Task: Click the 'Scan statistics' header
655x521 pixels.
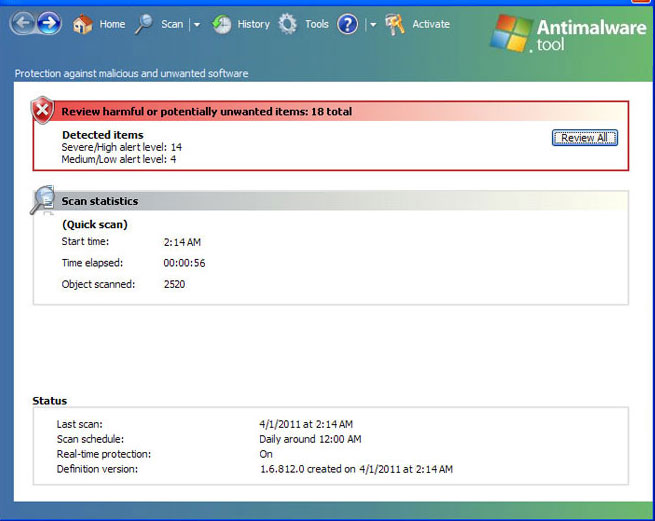Action: click(x=100, y=201)
